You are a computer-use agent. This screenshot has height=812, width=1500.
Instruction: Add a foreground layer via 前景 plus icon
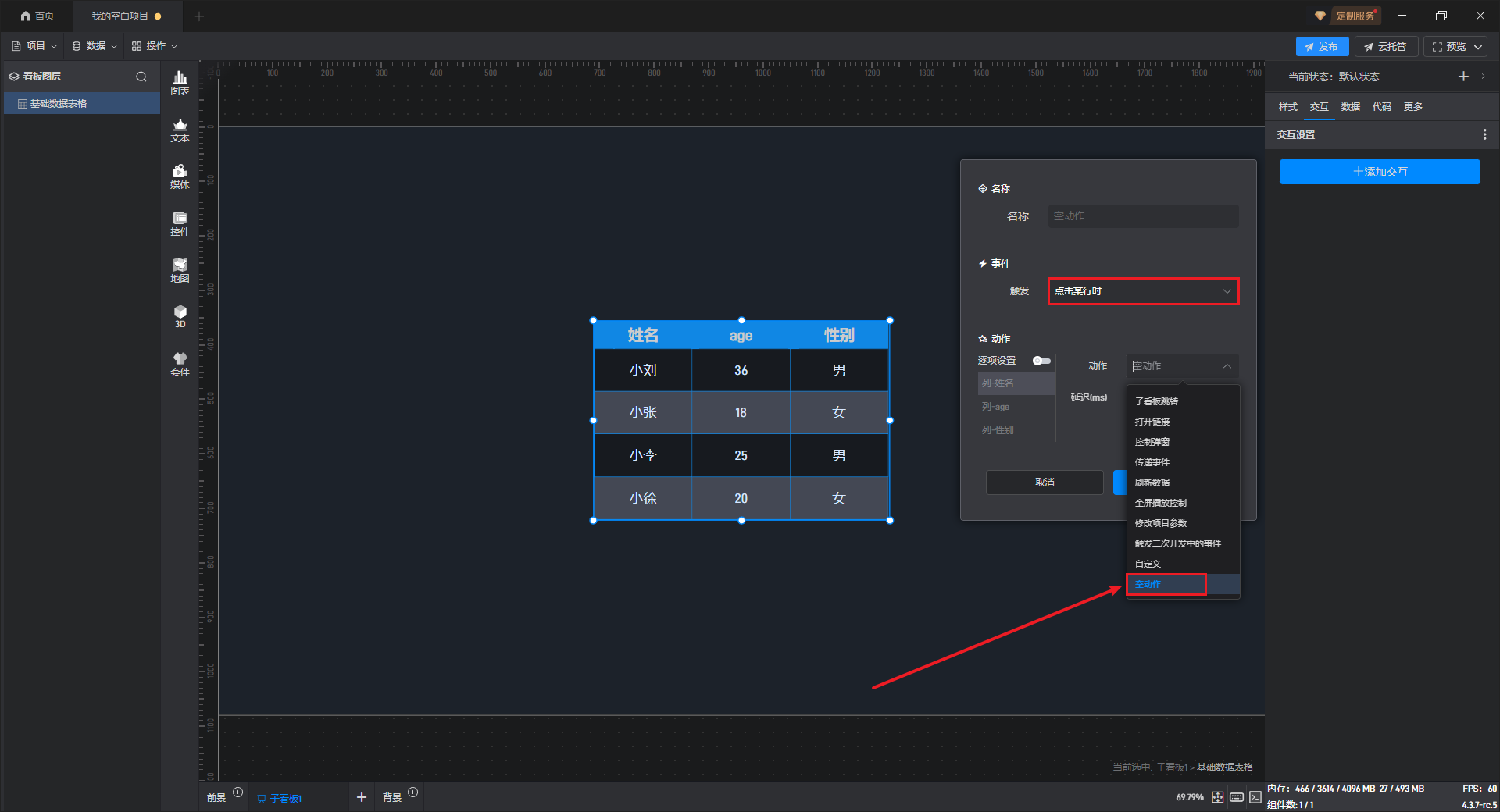tap(238, 792)
